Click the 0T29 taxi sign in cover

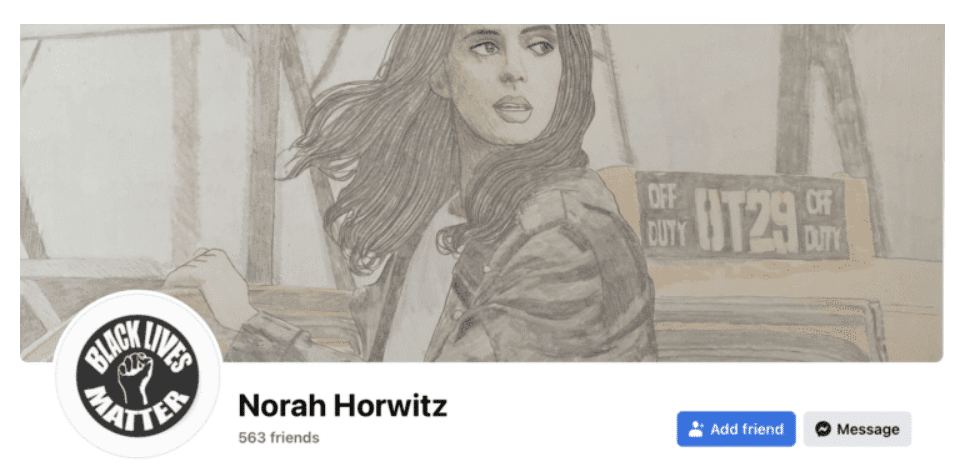coord(745,219)
